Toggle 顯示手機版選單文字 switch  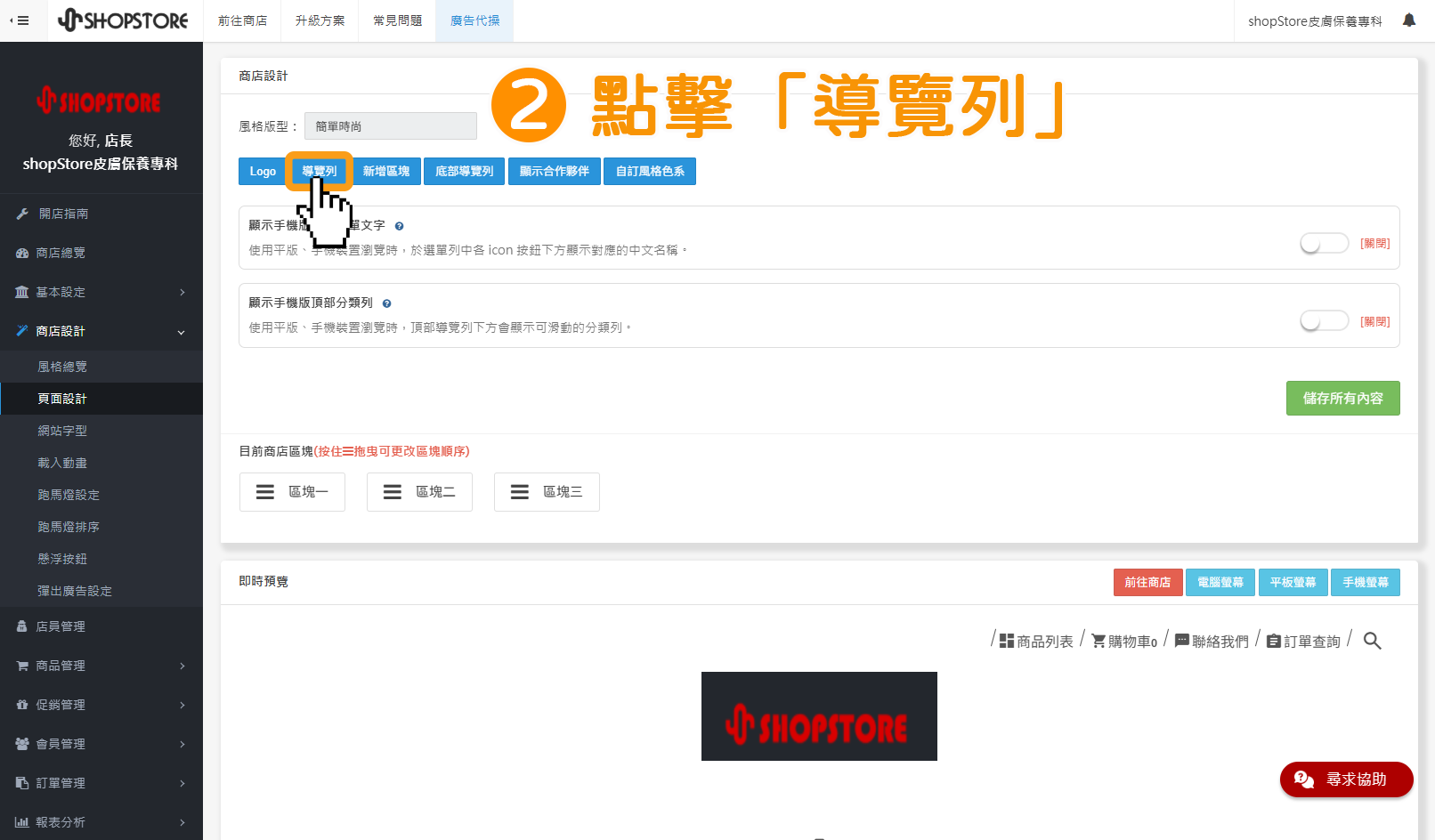[x=1325, y=243]
